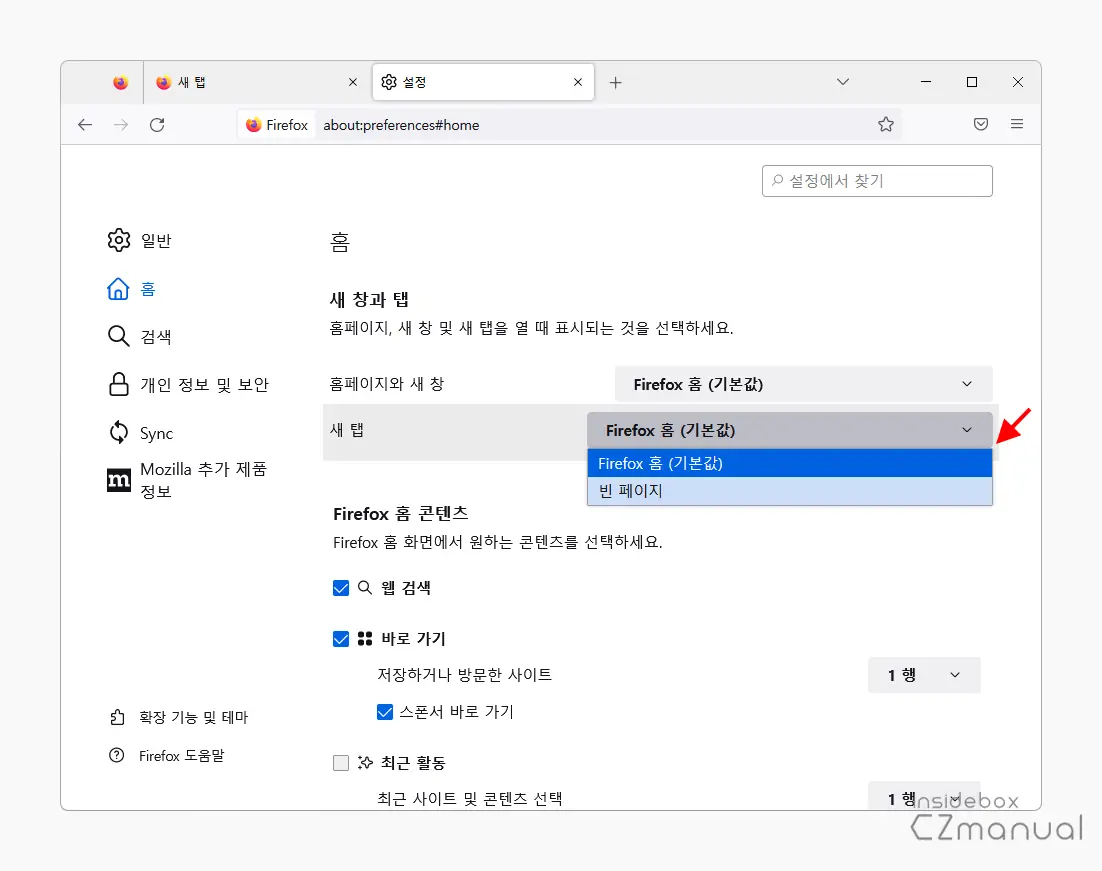Toggle the 바로 가기 checkbox
This screenshot has width=1102, height=871.
[341, 639]
